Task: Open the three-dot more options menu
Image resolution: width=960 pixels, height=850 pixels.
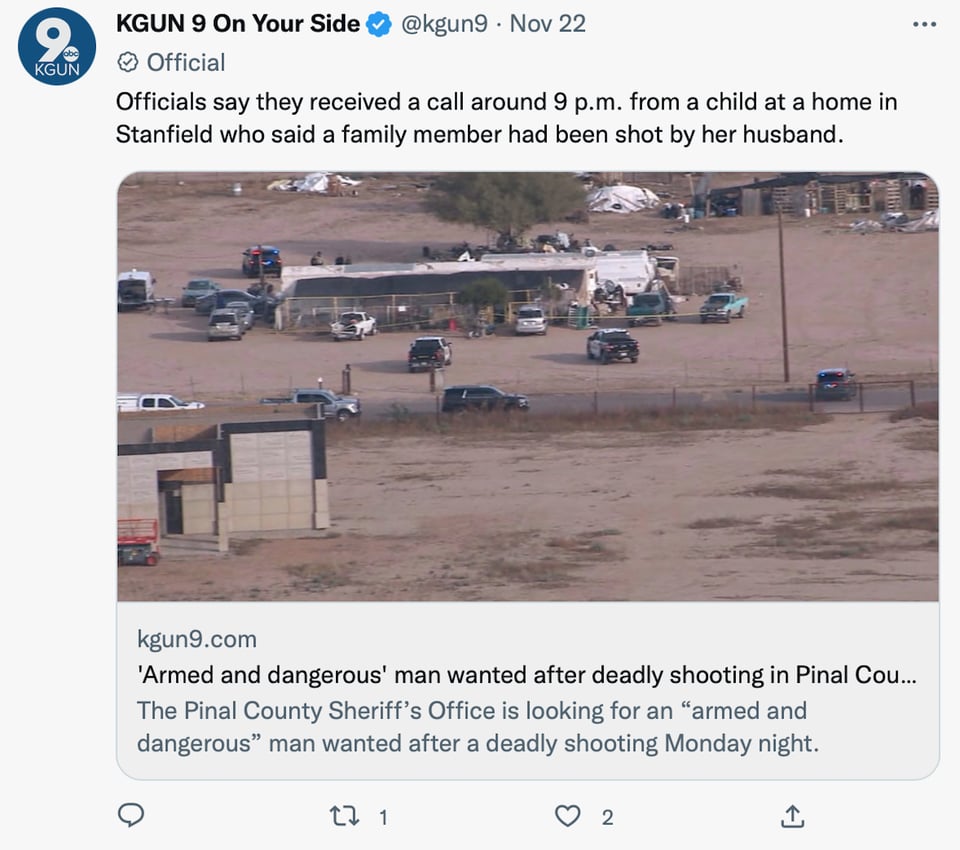Action: [924, 24]
